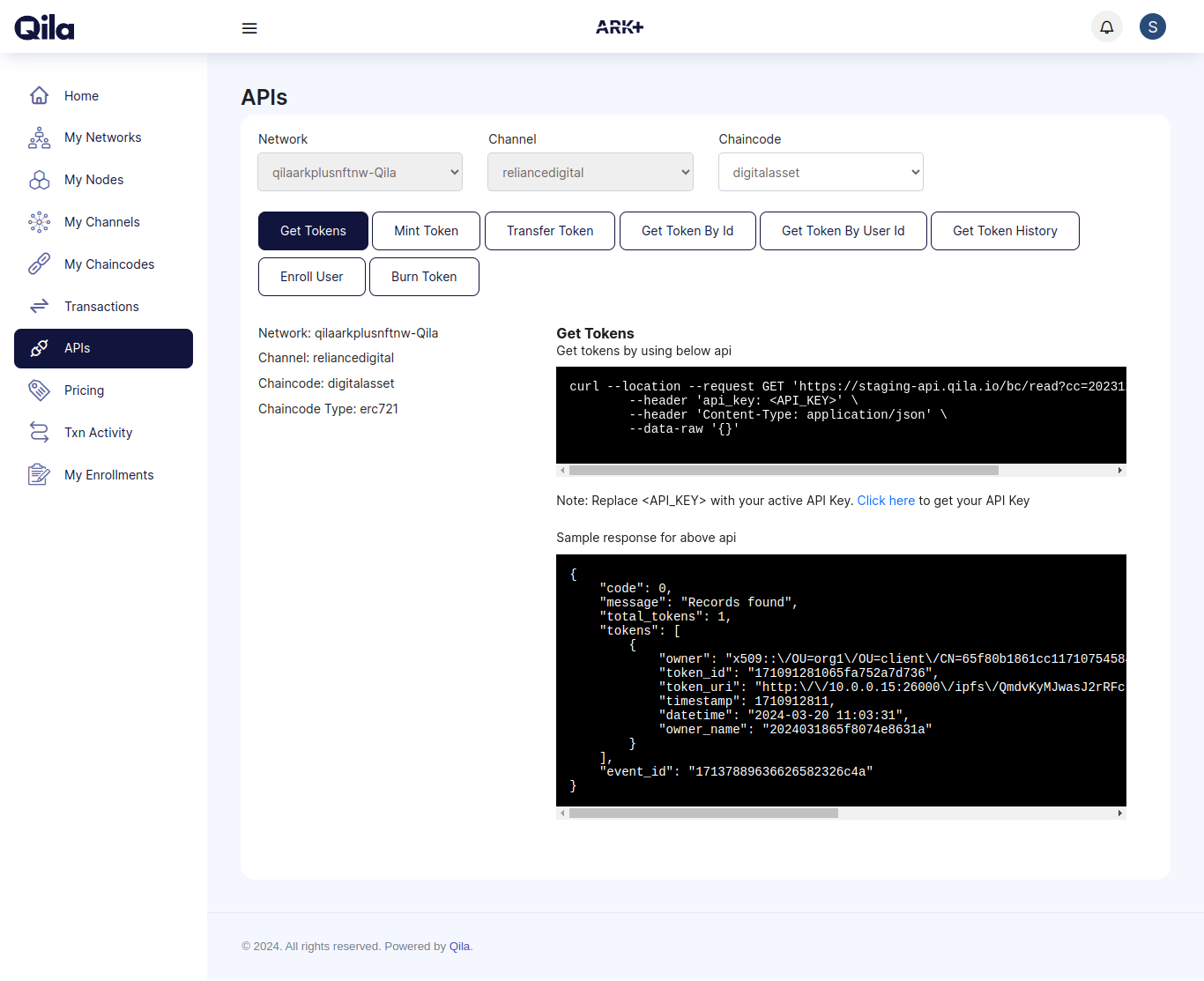Select the Enroll User API
This screenshot has width=1204, height=981.
pyautogui.click(x=311, y=277)
